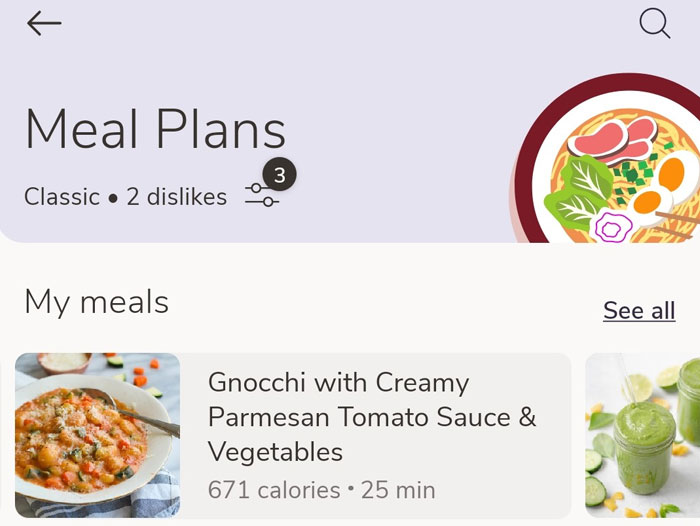Click the My meals section heading
Screen dimensions: 700x526
96,302
